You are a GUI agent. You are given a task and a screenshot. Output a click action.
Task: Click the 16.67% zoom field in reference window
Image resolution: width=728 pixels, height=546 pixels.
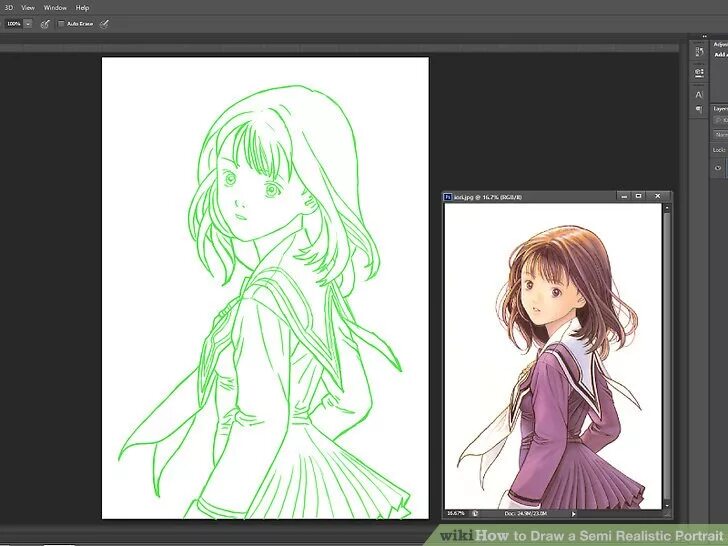coord(455,514)
